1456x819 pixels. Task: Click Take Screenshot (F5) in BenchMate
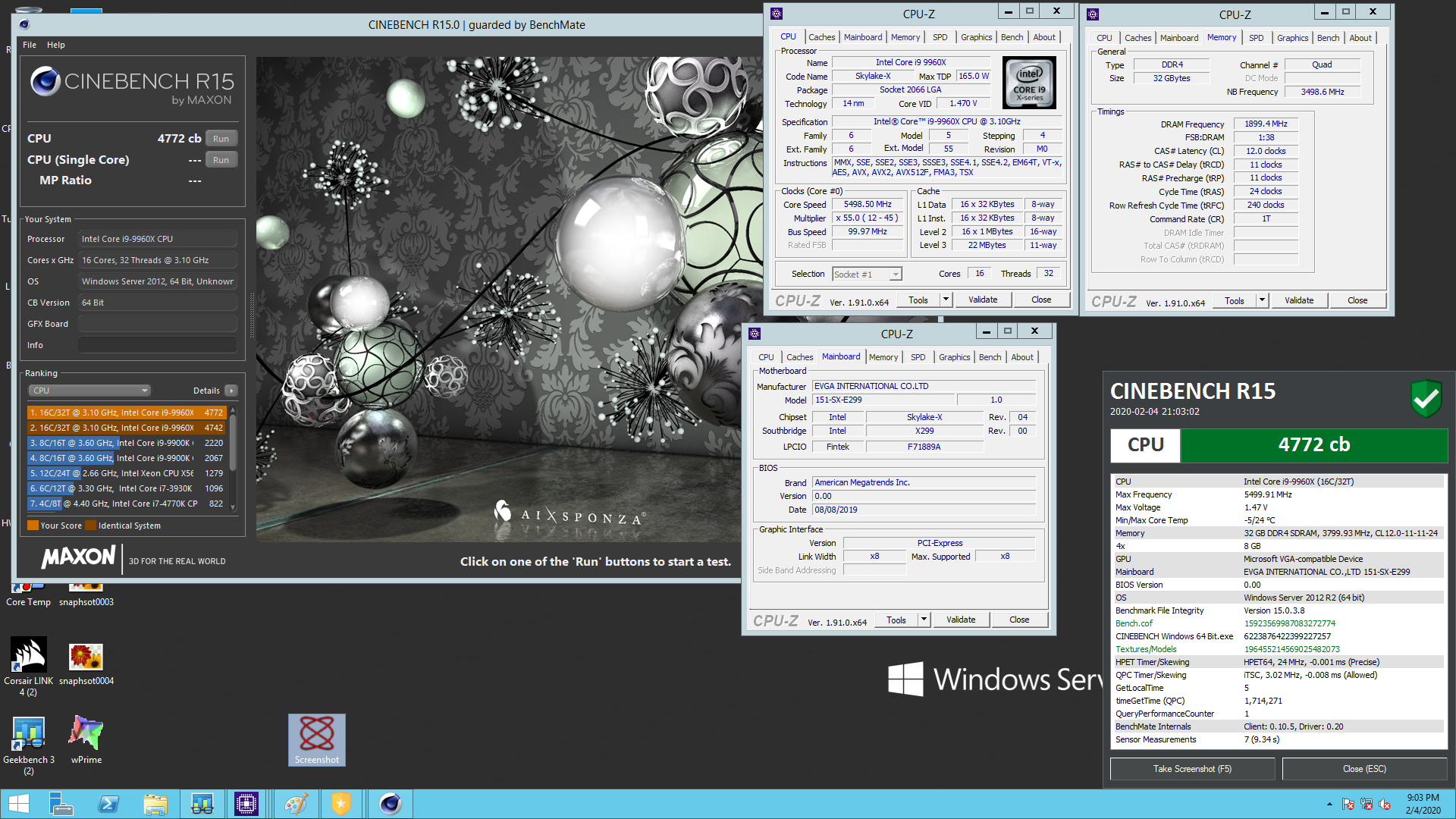1192,769
